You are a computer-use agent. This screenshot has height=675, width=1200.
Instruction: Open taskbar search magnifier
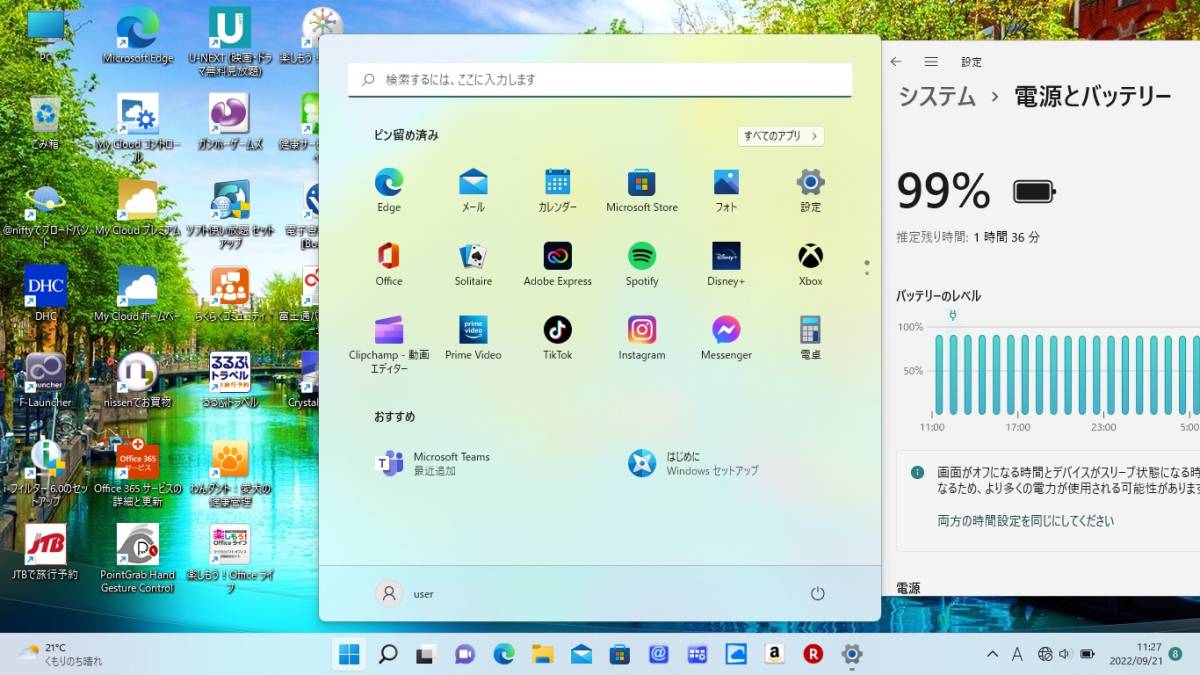click(x=388, y=654)
